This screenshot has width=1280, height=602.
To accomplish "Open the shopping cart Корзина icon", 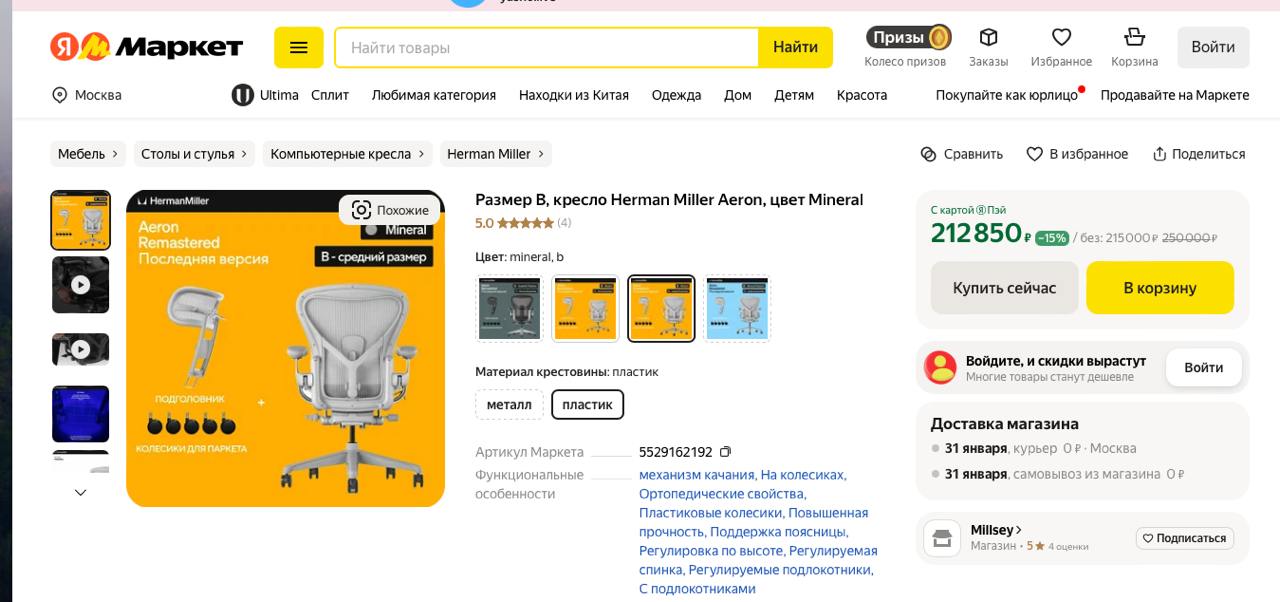I will point(1134,38).
